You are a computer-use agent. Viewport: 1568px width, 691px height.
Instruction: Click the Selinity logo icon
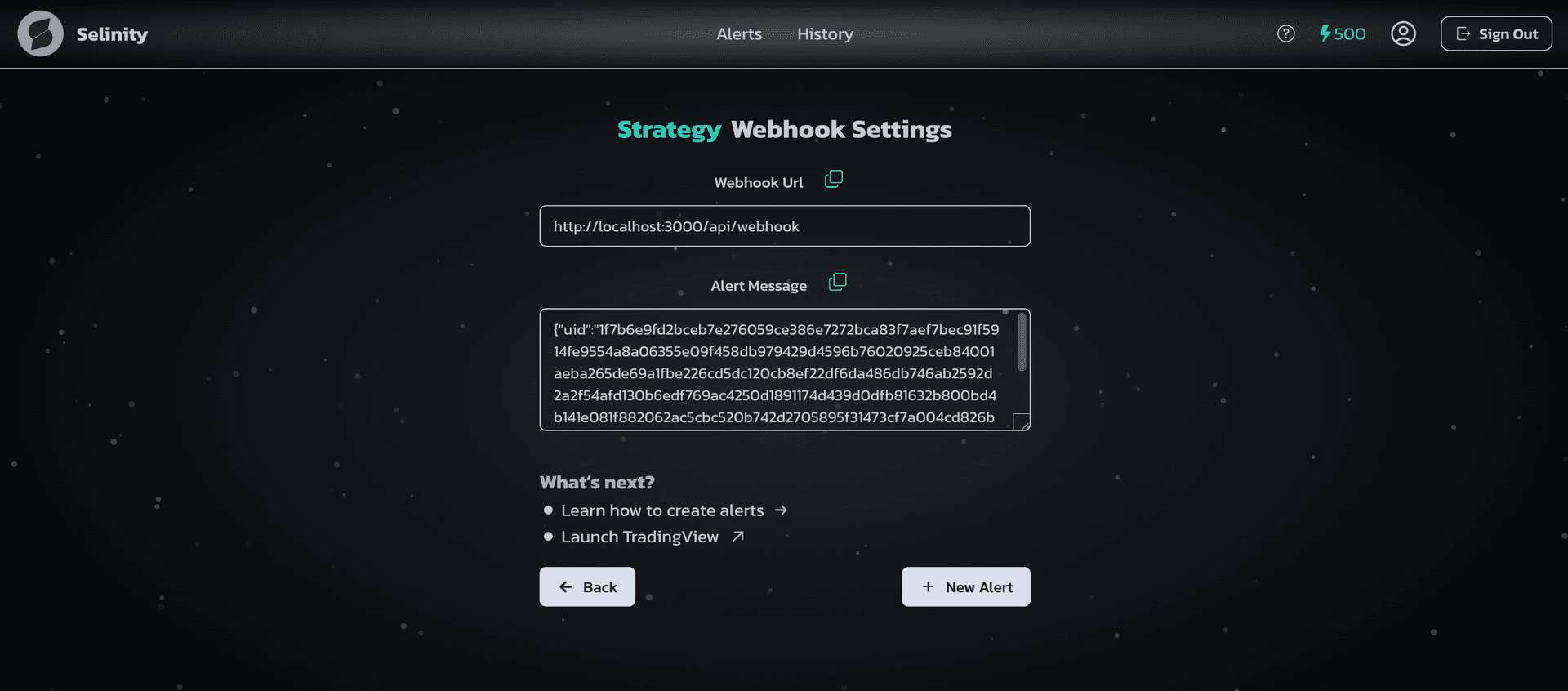(41, 33)
